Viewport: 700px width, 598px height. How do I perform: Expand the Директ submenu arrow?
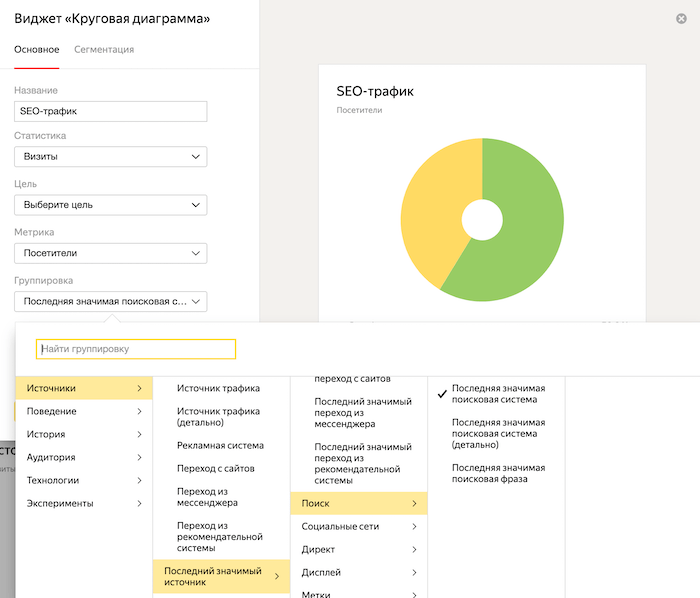click(x=414, y=549)
